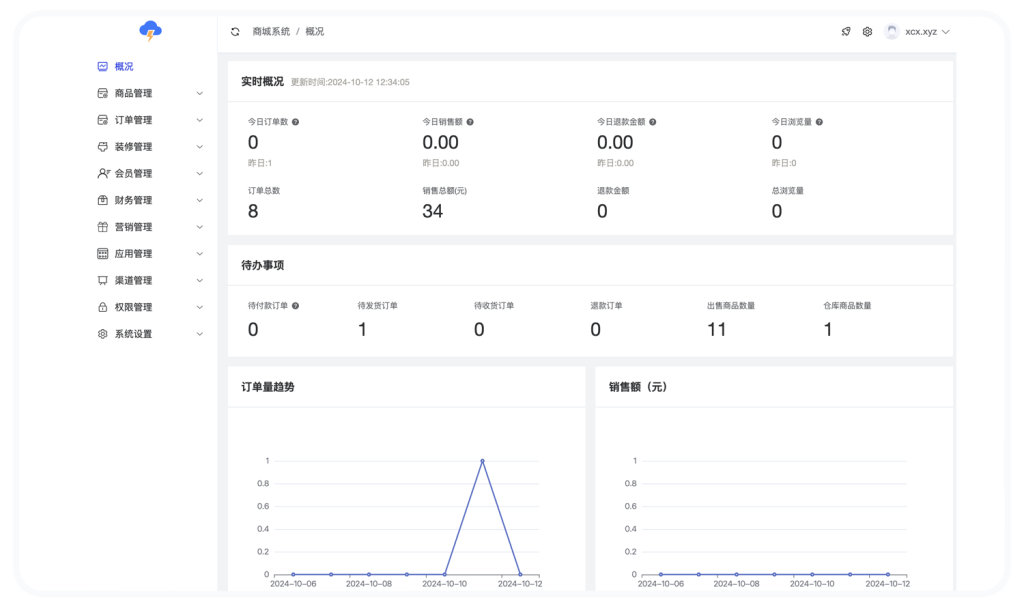Click help icon next to 今日浏览量

pos(819,122)
